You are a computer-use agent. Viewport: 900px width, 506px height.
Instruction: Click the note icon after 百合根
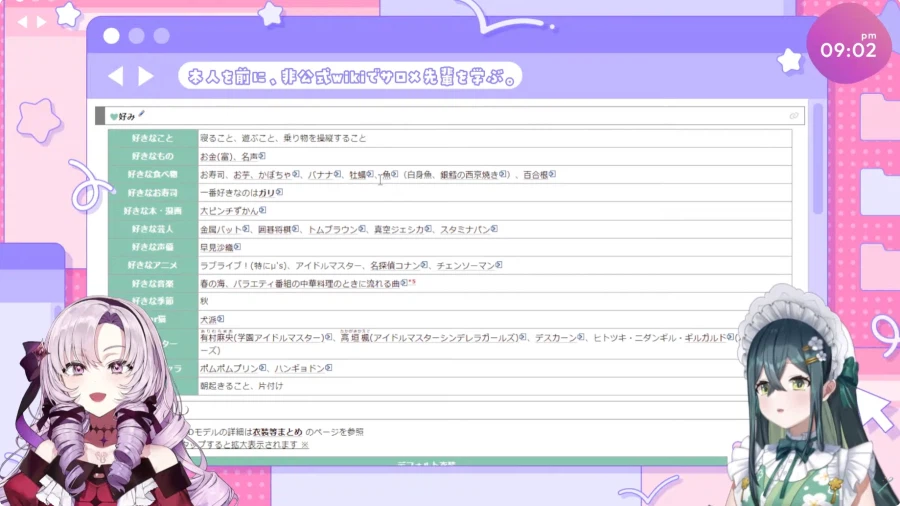click(551, 174)
